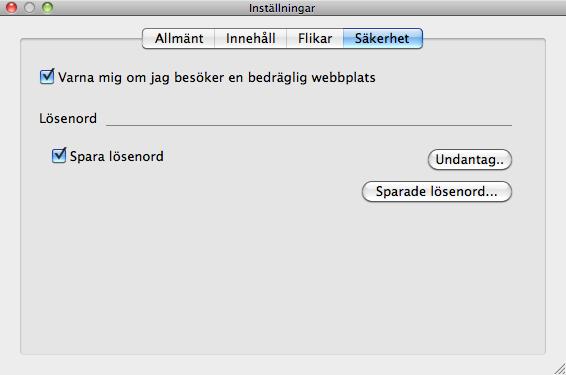Click the 'Spara lösenord' label text
Image resolution: width=566 pixels, height=375 pixels.
coord(117,156)
